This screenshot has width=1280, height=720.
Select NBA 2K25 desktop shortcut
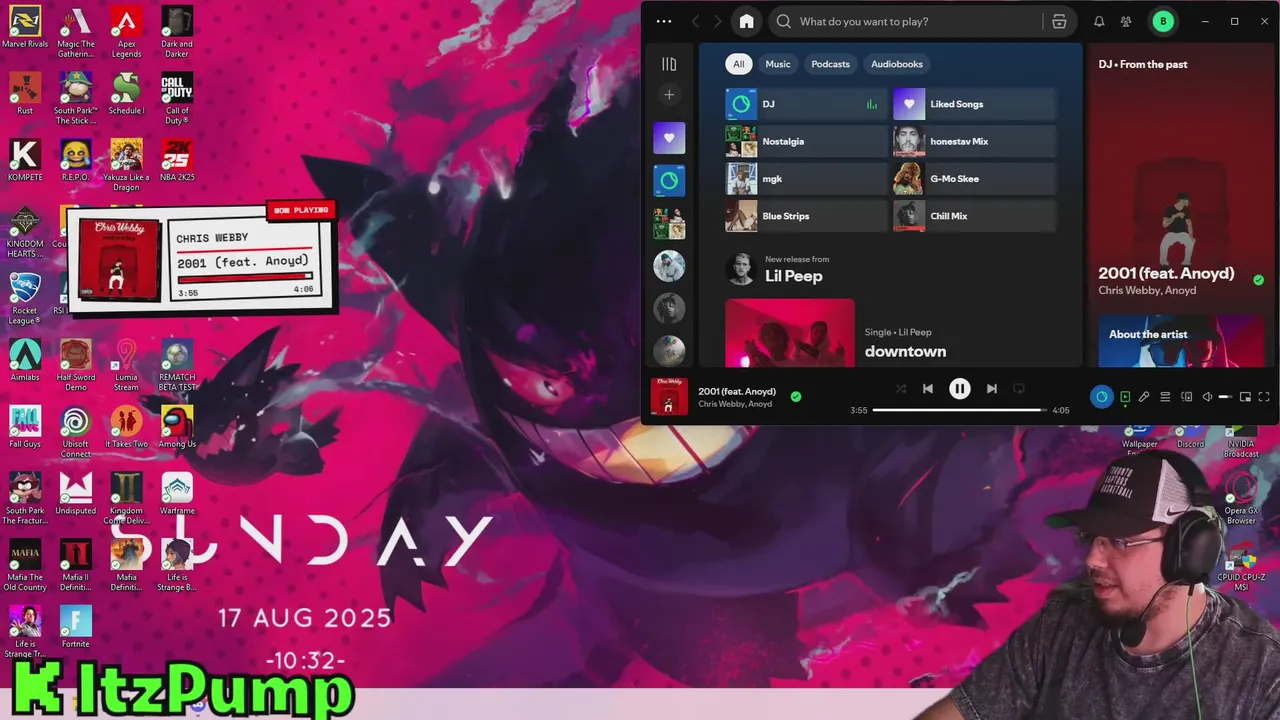click(x=177, y=160)
